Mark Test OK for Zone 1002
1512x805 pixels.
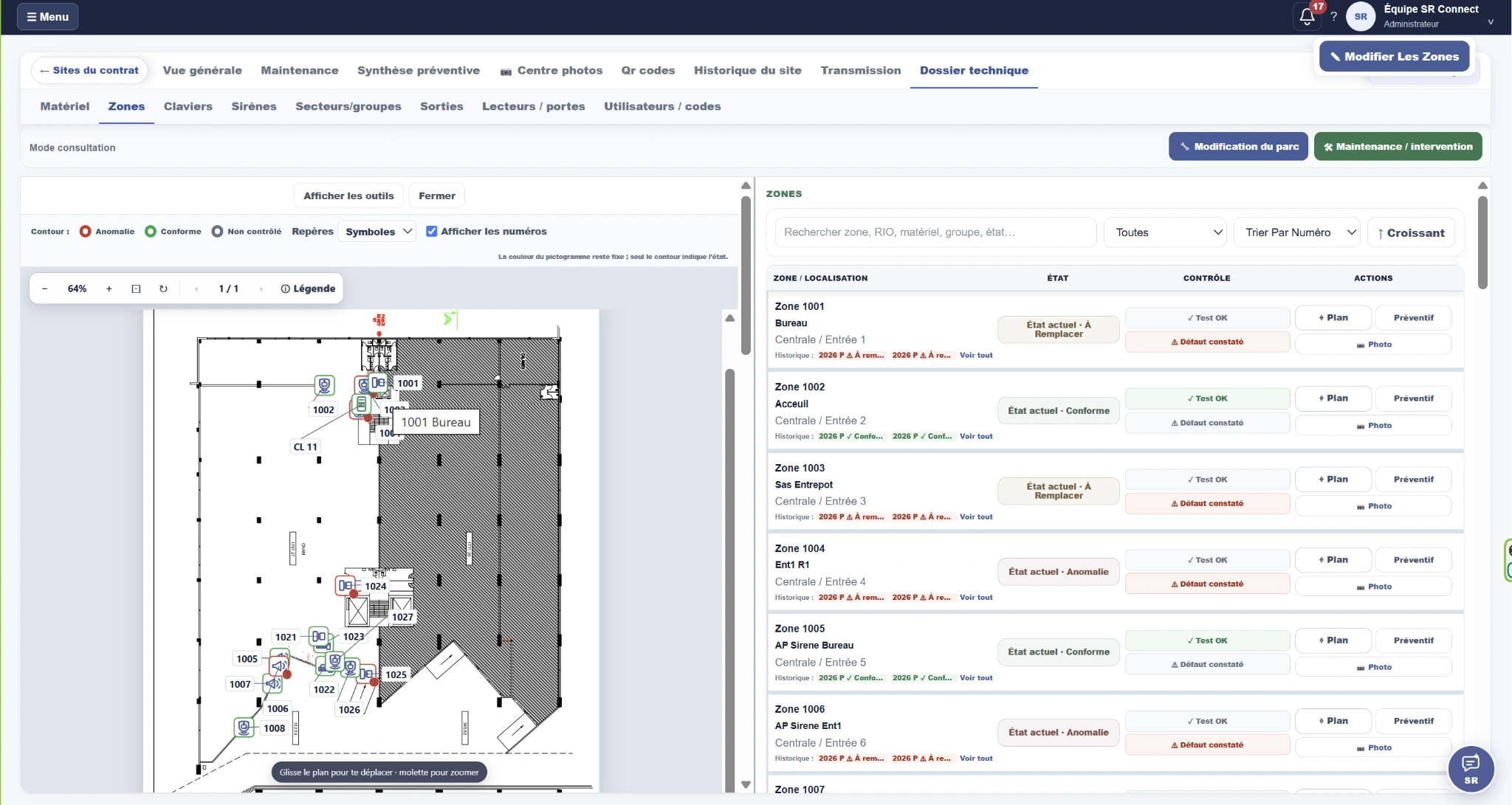1207,398
